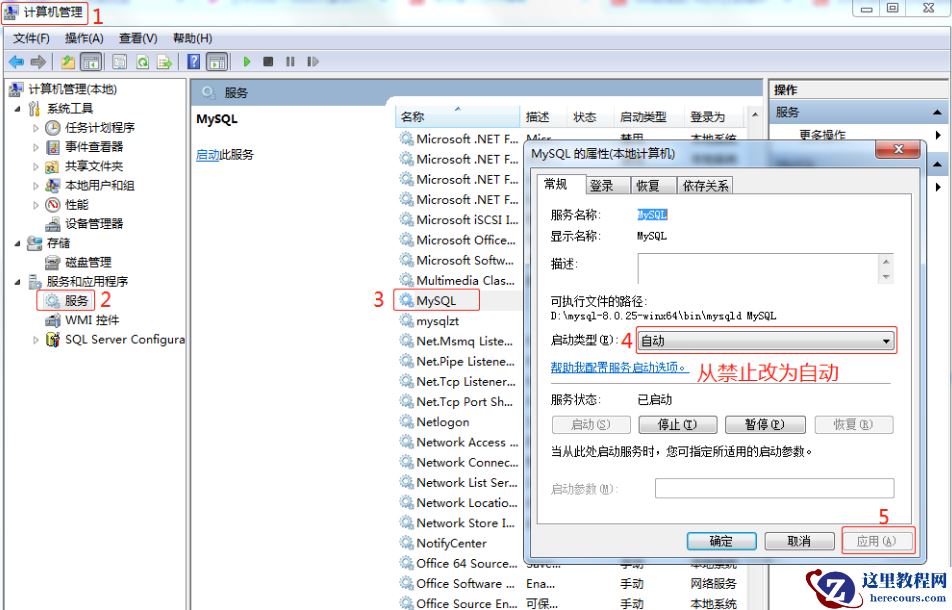The width and height of the screenshot is (952, 610).
Task: Click the 停止 button to stop MySQL
Action: tap(678, 424)
